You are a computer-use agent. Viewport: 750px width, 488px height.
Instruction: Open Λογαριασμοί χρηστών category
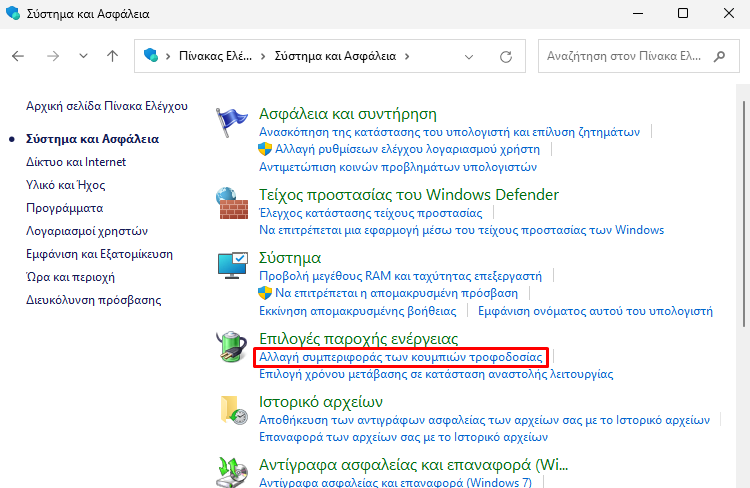[87, 231]
